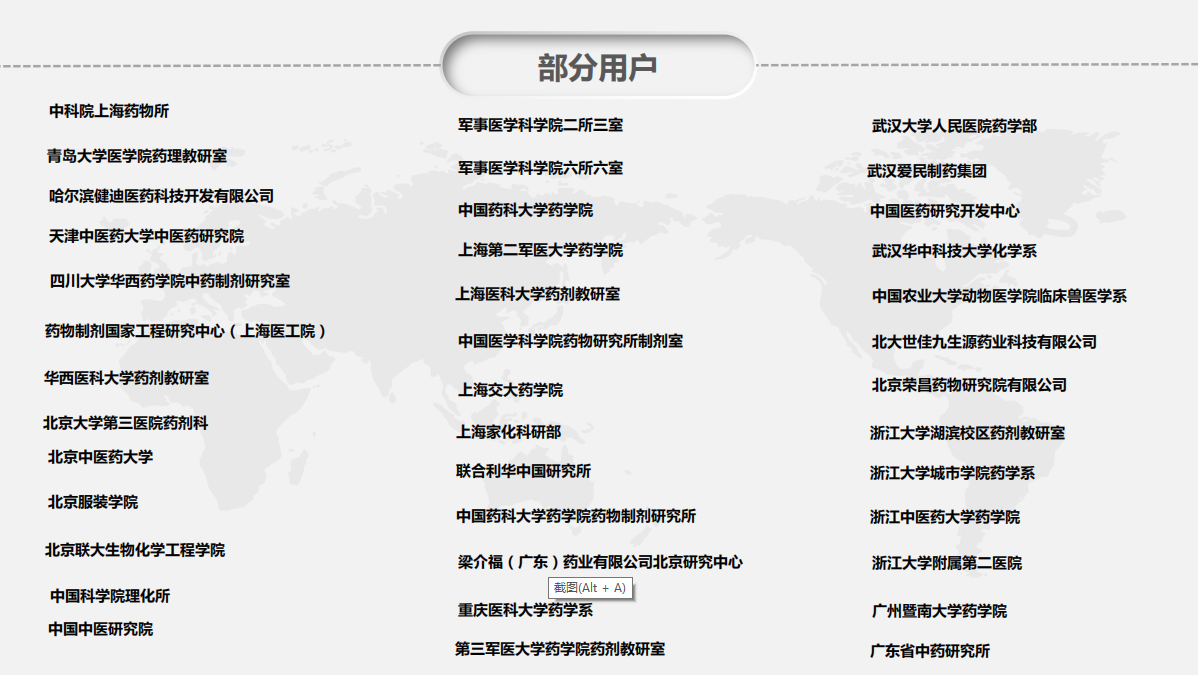Click the 截图(Alt + A) tooltip
This screenshot has height=677, width=1198.
coord(590,588)
